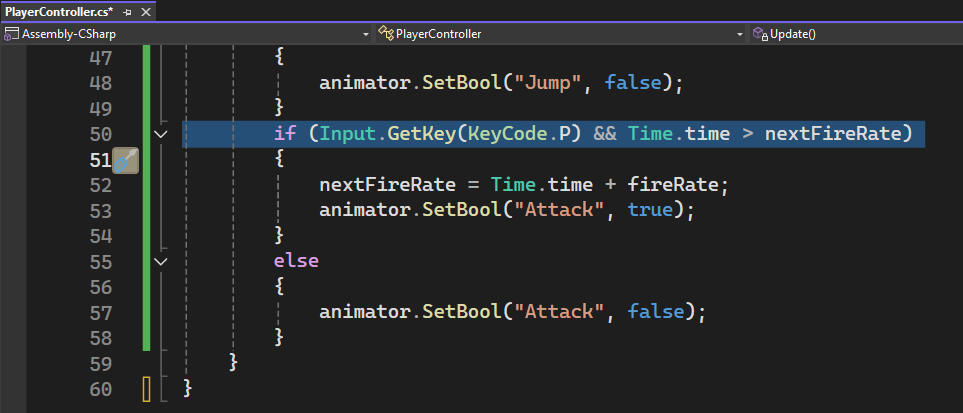The height and width of the screenshot is (413, 963).
Task: Open the Assembly-CSharp project dropdown
Action: coord(366,34)
